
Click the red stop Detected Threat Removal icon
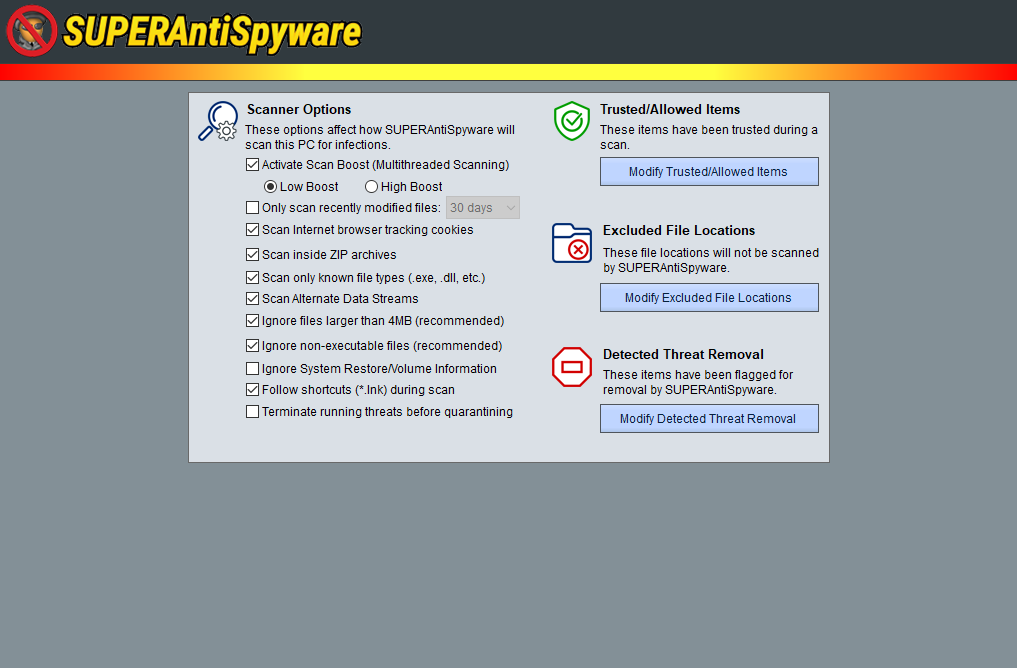pyautogui.click(x=571, y=367)
